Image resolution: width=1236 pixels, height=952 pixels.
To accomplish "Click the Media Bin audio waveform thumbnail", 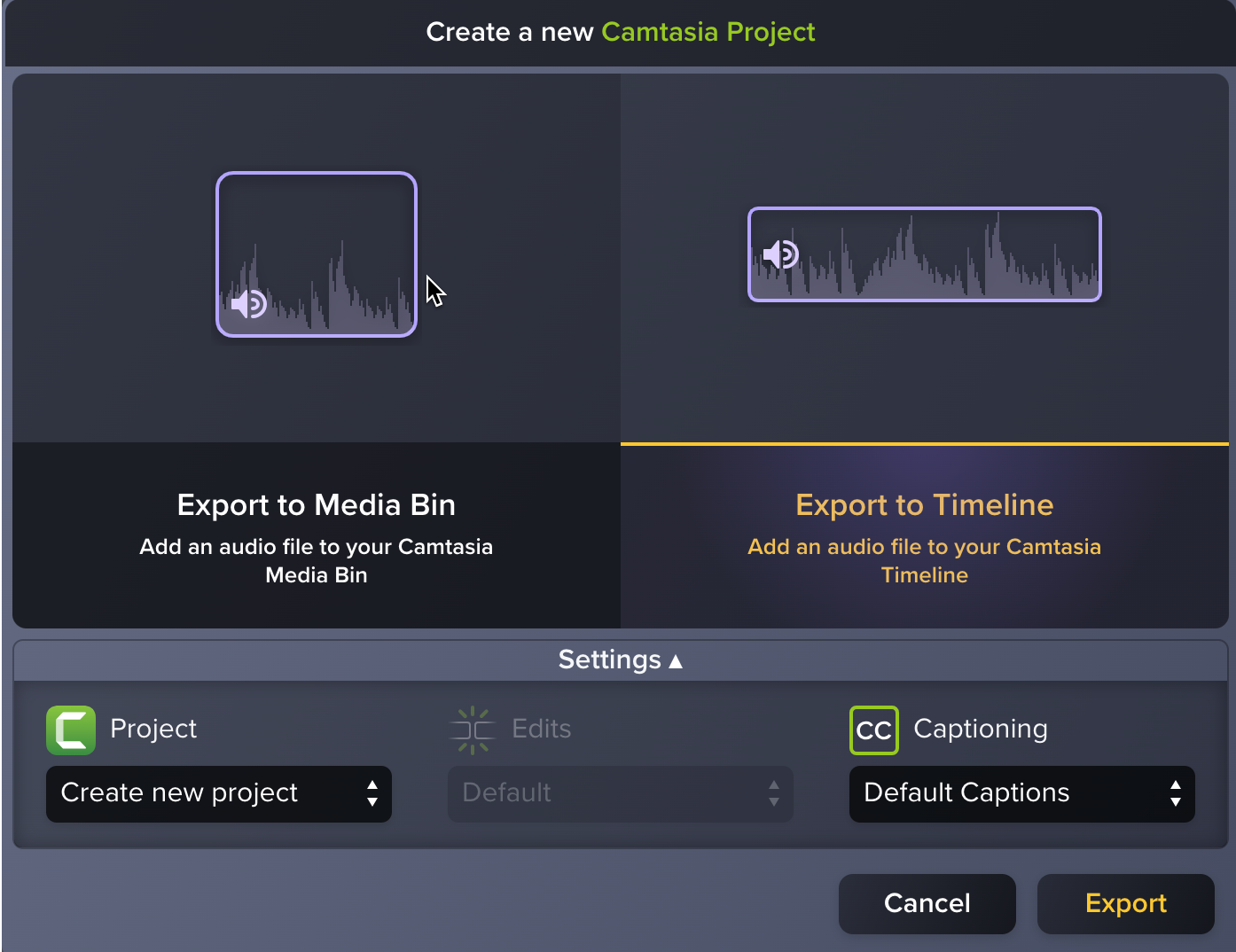I will pyautogui.click(x=317, y=254).
